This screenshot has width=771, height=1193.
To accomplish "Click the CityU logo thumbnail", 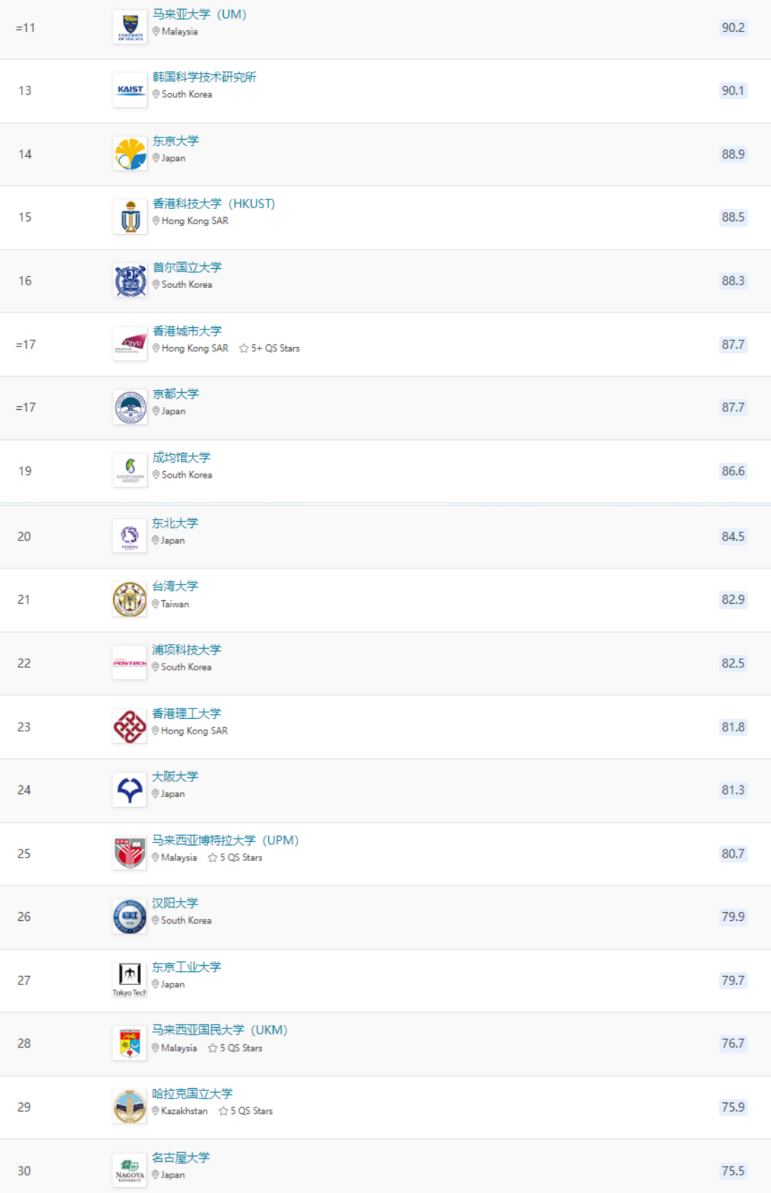I will pyautogui.click(x=130, y=344).
